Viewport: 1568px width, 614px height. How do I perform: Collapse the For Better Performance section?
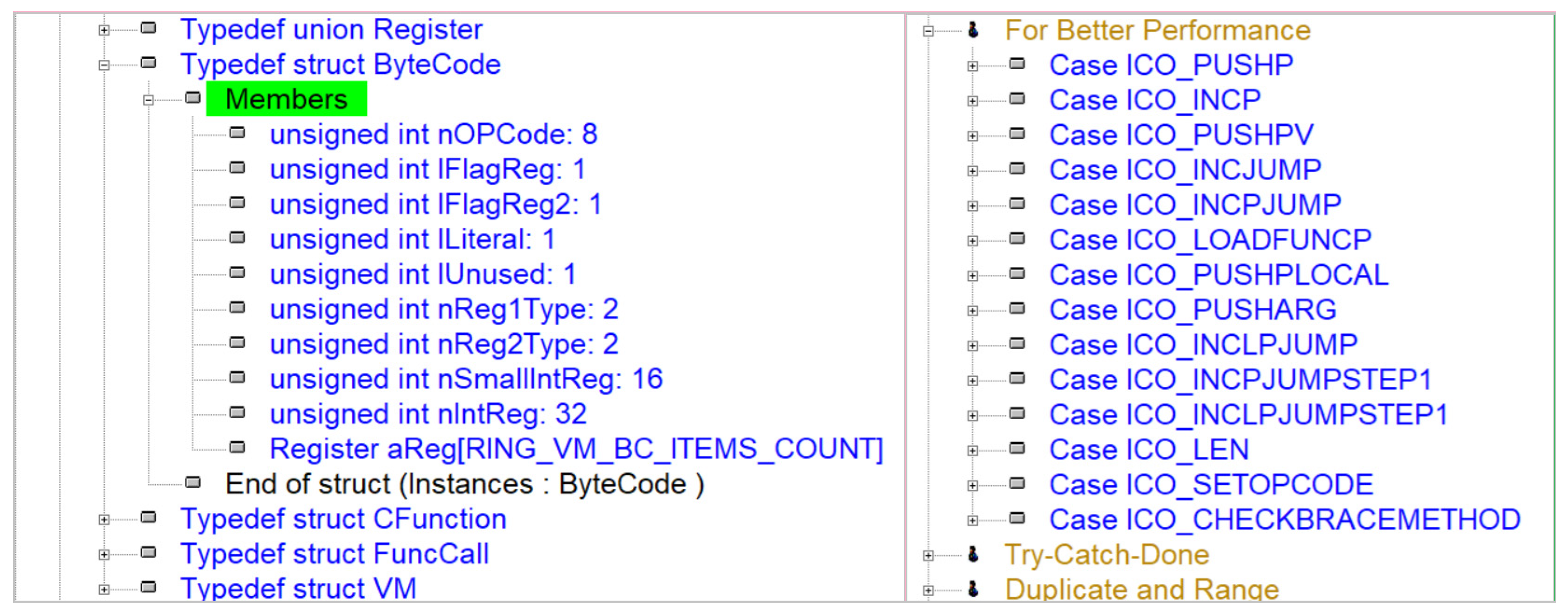click(928, 31)
